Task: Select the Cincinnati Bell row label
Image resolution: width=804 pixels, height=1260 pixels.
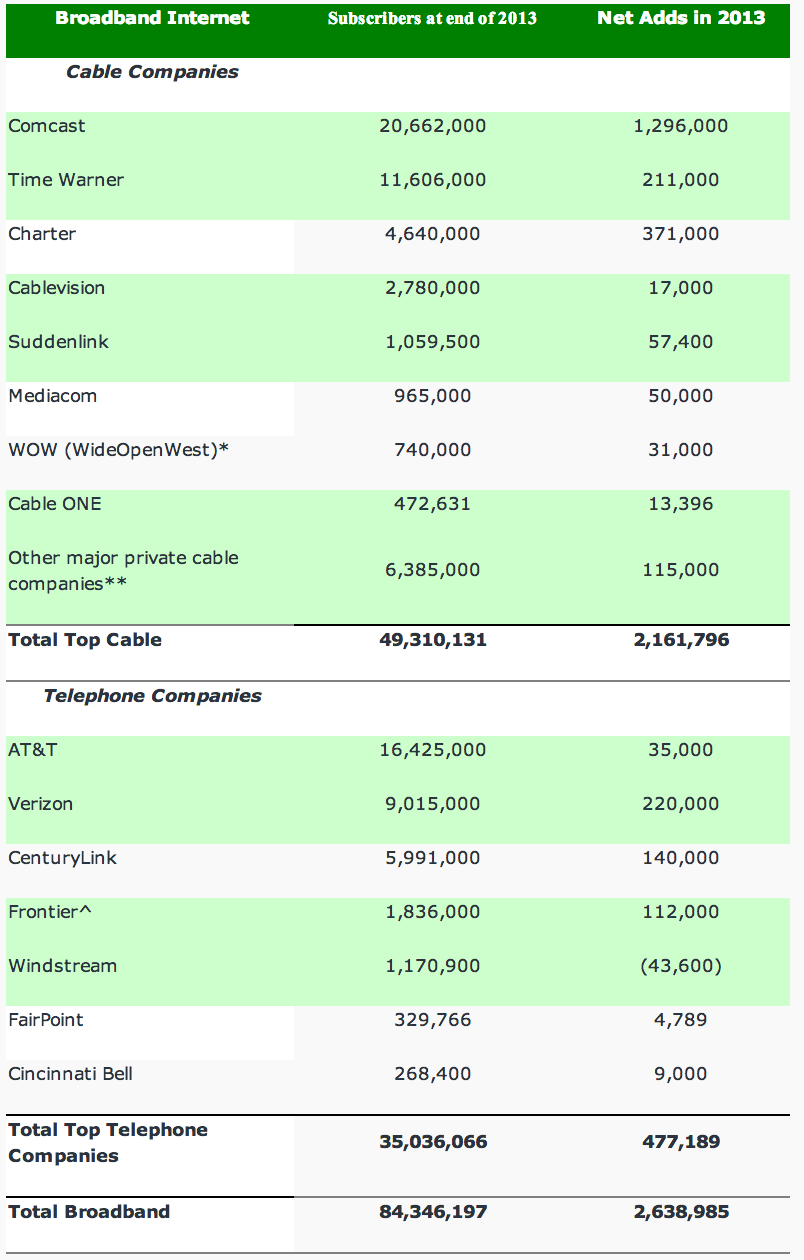Action: (x=71, y=1074)
